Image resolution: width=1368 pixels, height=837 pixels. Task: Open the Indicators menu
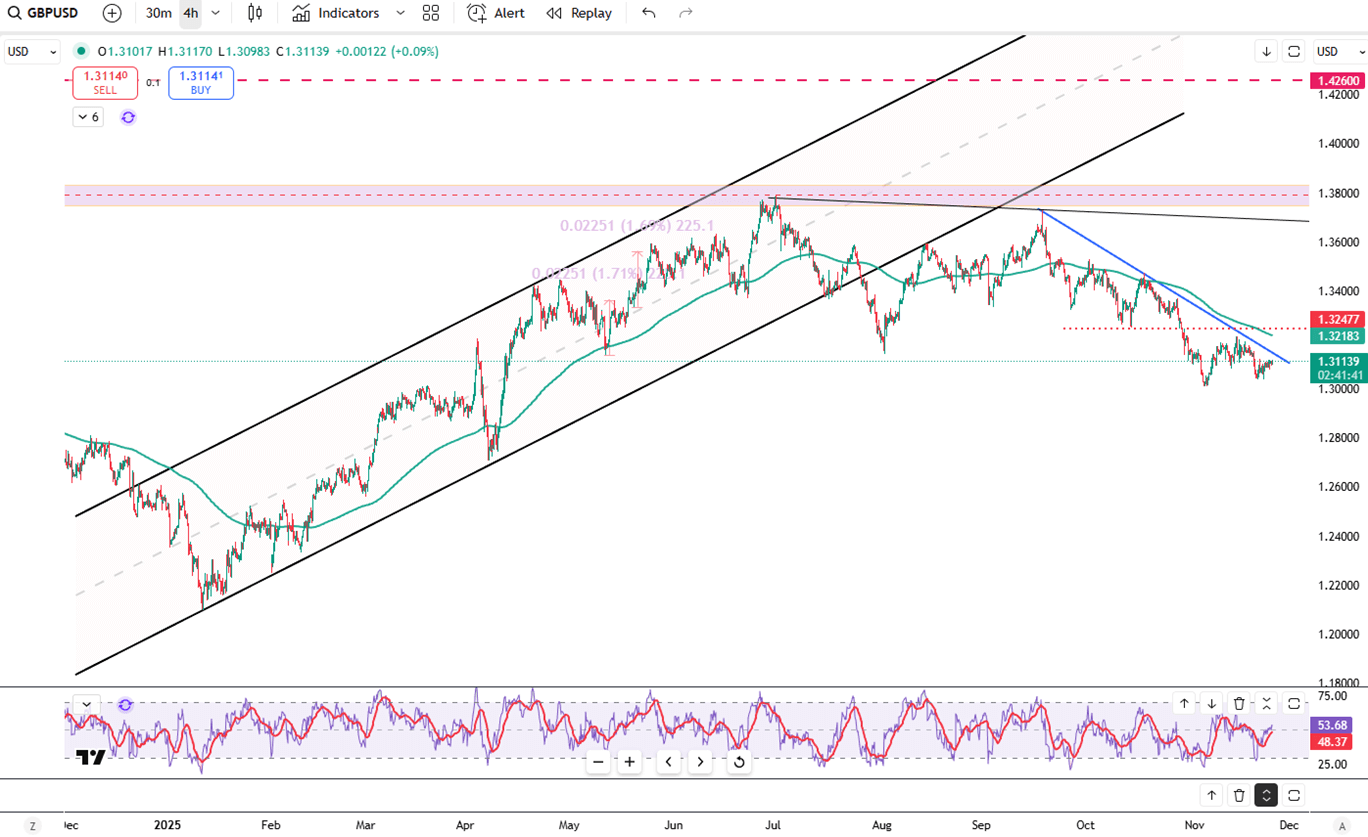point(337,13)
